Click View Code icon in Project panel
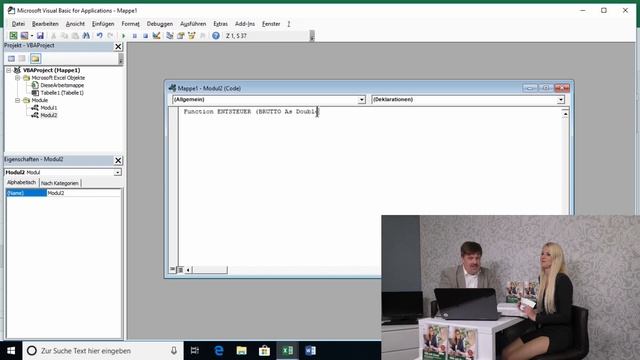640x360 pixels. tap(11, 59)
